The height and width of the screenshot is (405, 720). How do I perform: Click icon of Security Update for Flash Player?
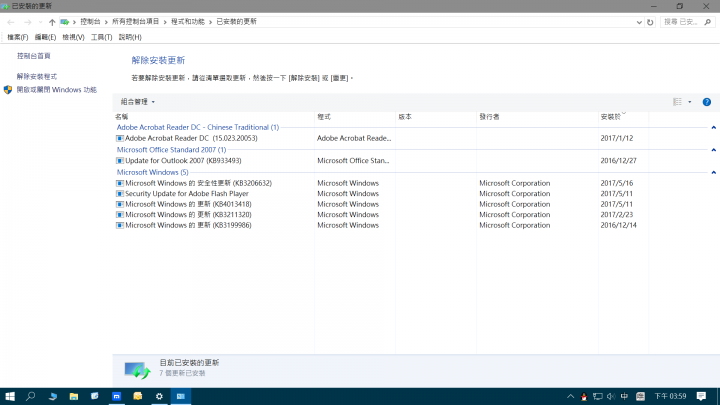[x=120, y=194]
